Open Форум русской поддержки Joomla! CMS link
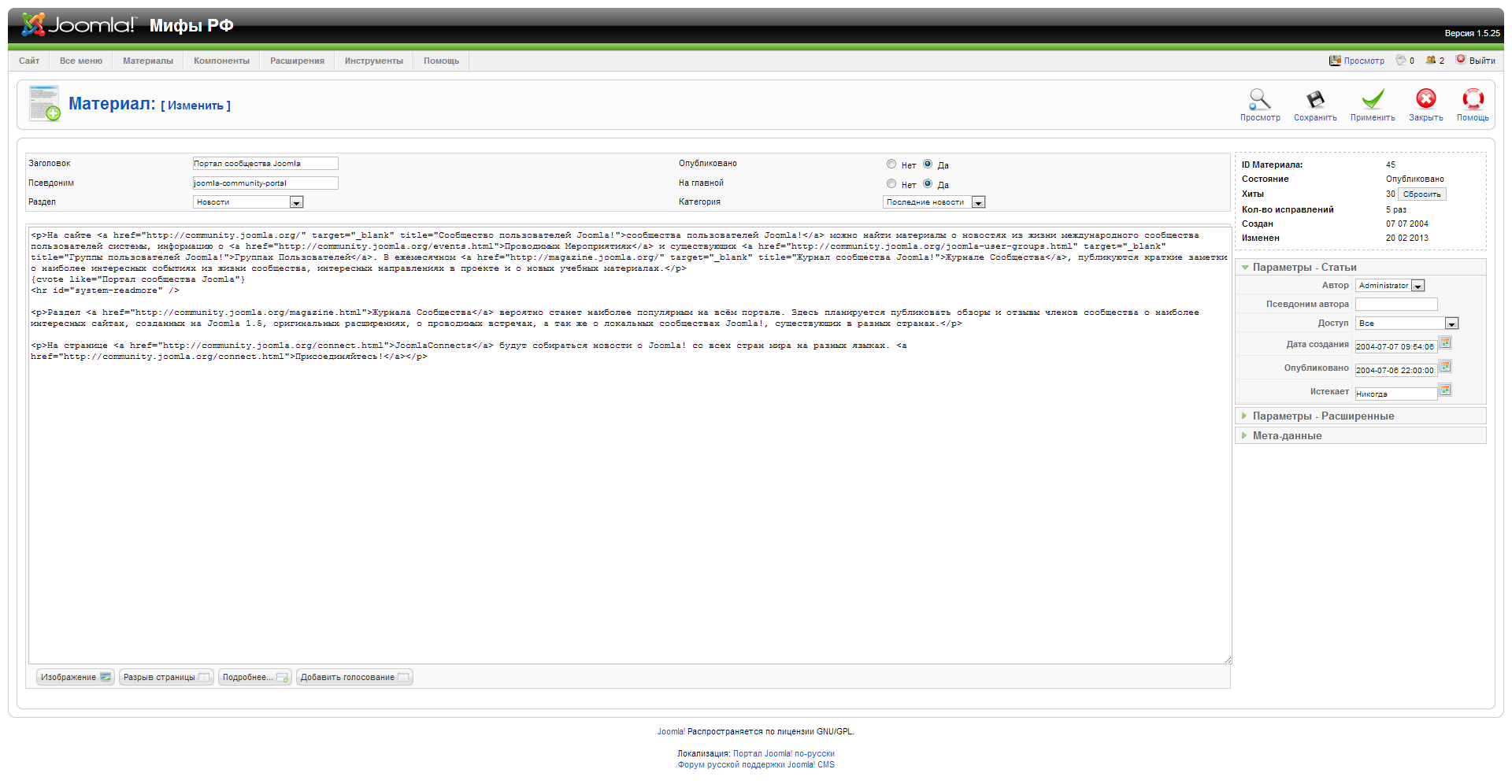 click(756, 764)
